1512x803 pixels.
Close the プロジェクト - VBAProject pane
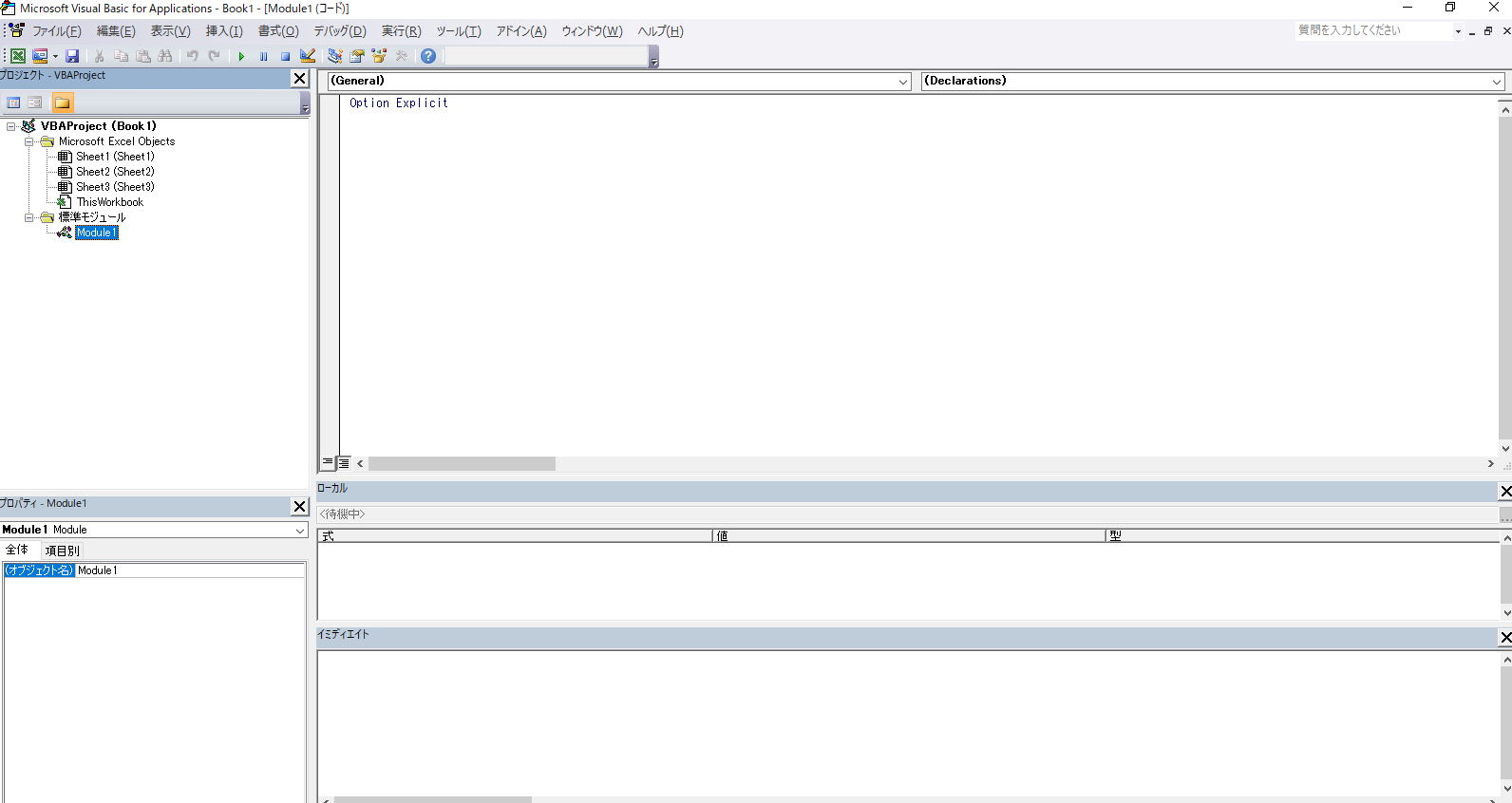click(300, 79)
